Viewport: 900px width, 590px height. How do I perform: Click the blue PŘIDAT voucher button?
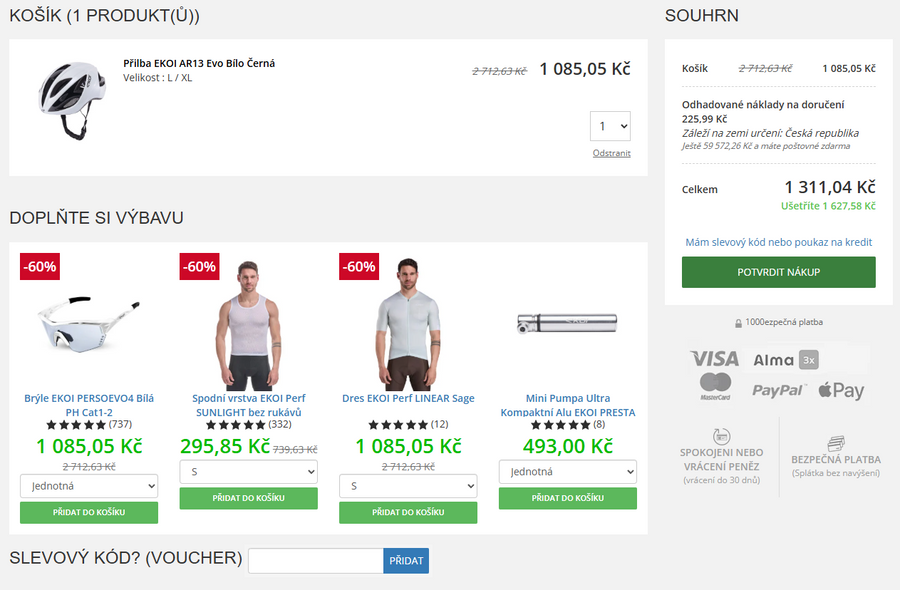click(x=406, y=561)
